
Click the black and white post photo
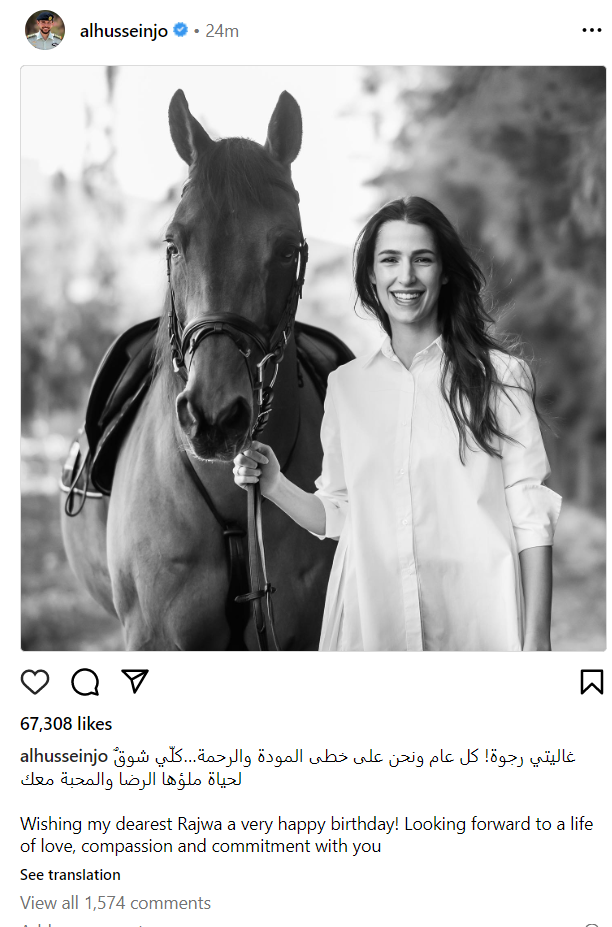(313, 358)
